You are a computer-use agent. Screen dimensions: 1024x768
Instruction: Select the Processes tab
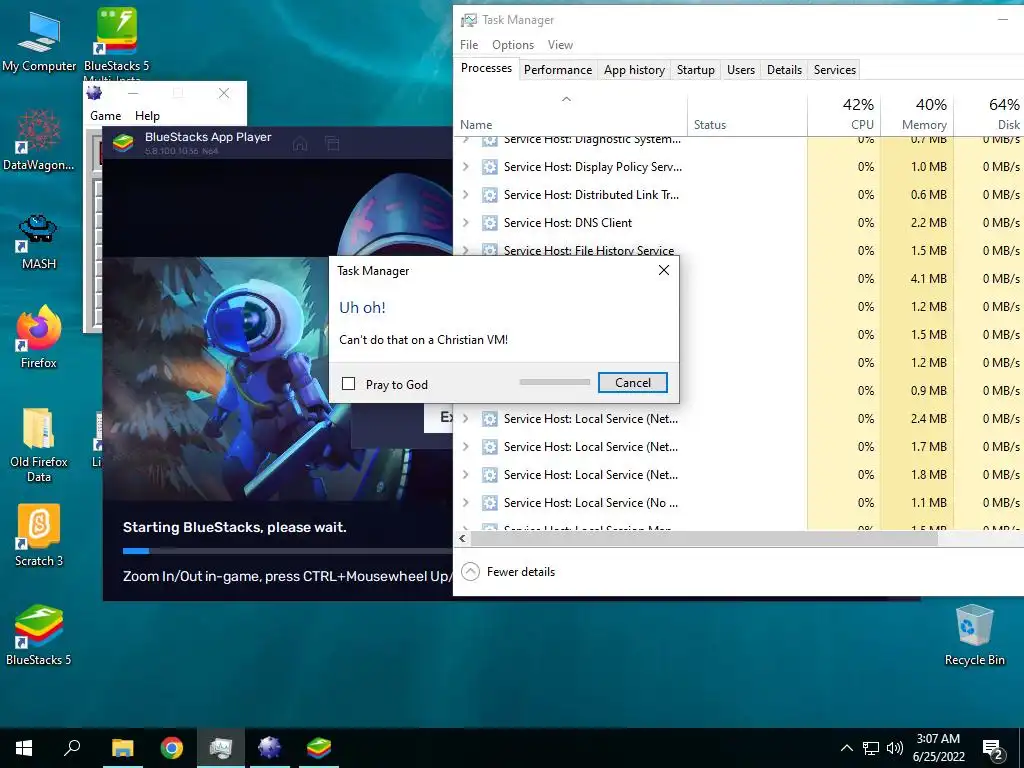487,68
